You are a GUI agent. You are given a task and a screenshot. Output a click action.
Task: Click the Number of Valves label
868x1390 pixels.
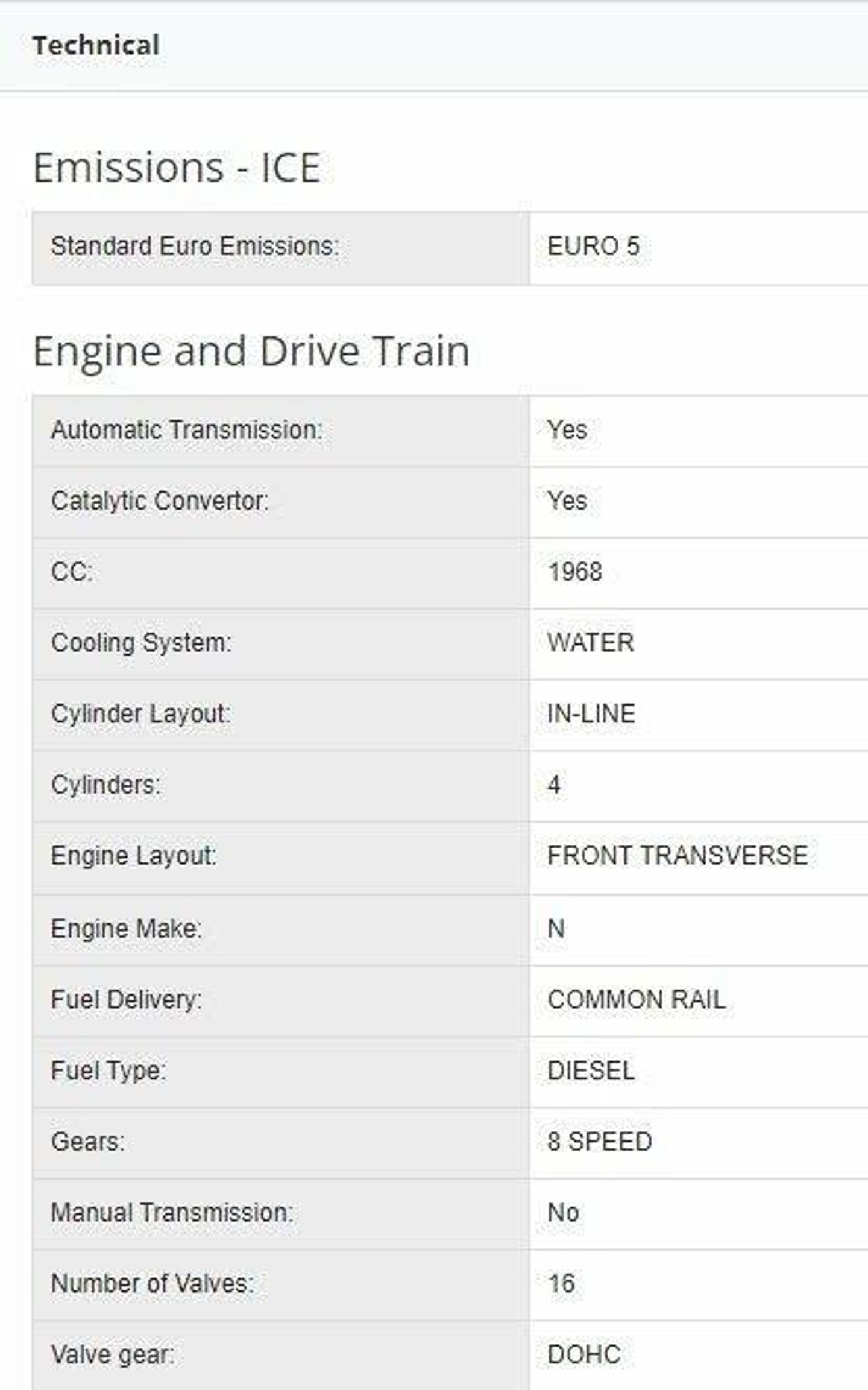pyautogui.click(x=152, y=1284)
